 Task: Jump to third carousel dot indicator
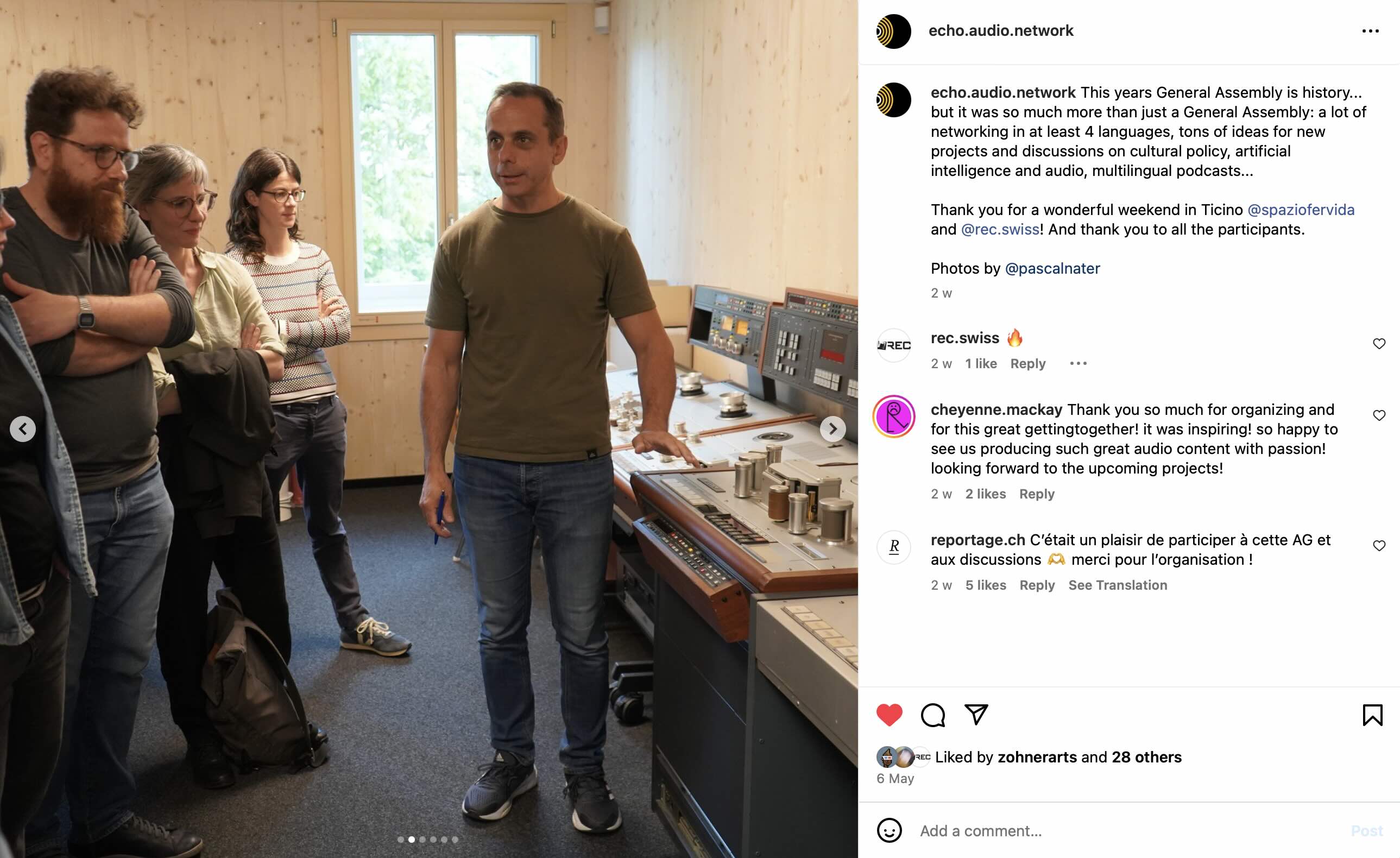click(x=422, y=839)
